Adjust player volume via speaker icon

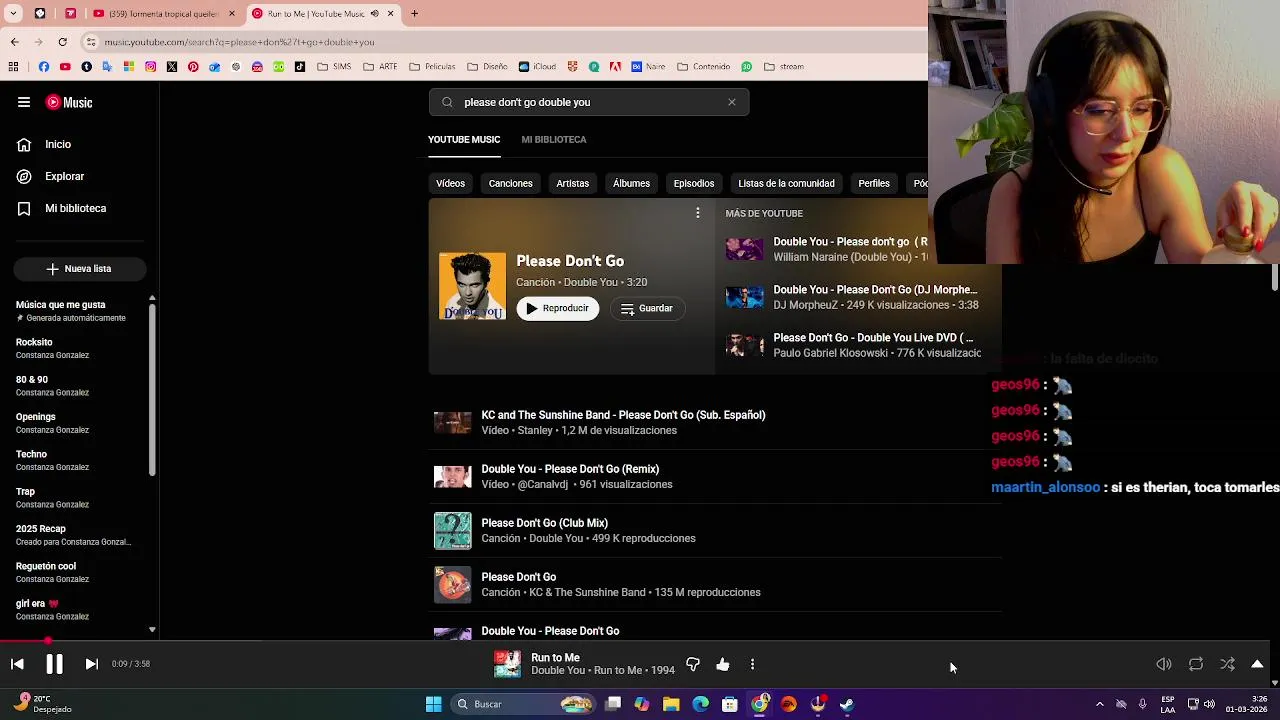(1164, 664)
